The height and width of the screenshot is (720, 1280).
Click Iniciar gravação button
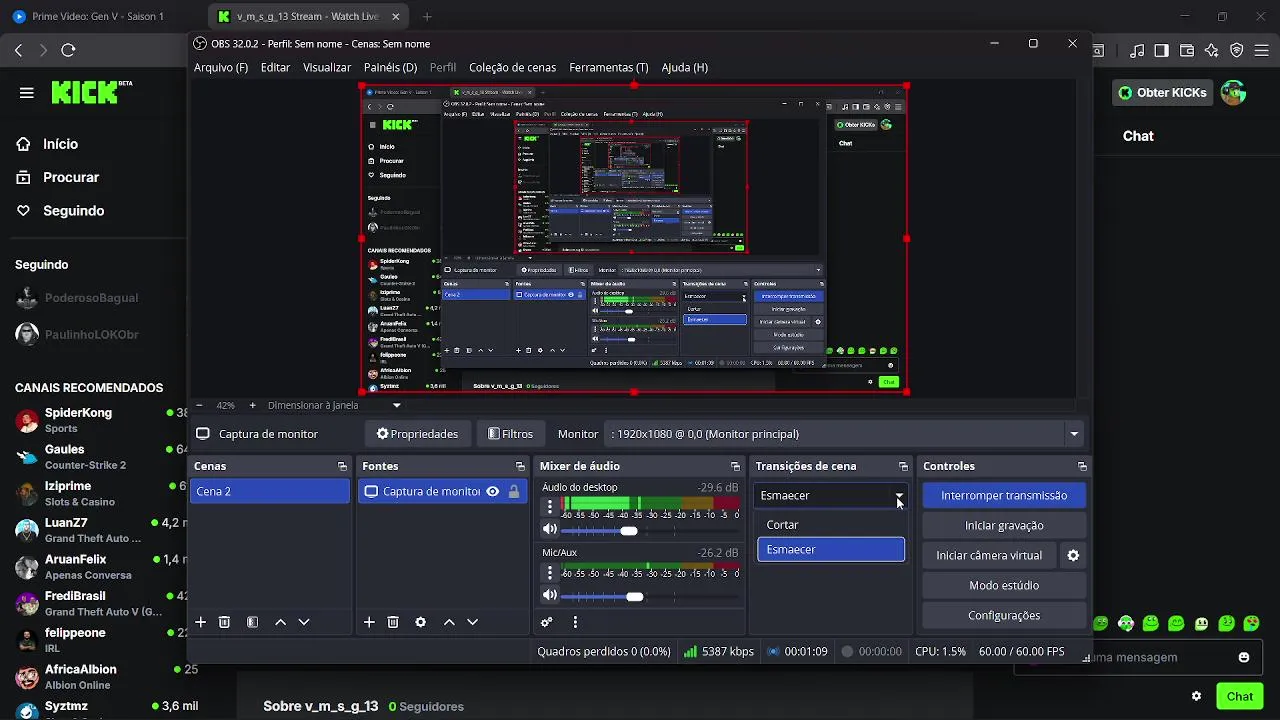click(x=1004, y=525)
